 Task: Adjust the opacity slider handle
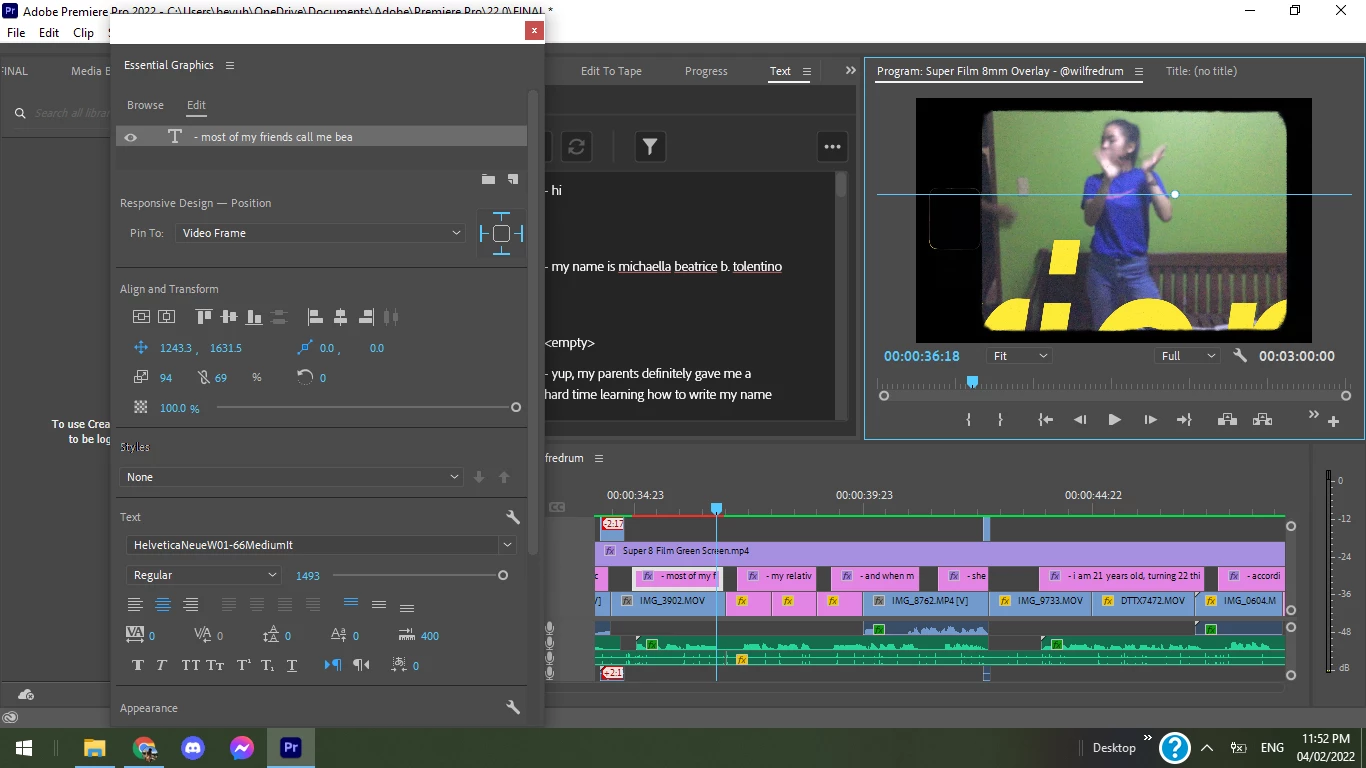click(x=516, y=407)
